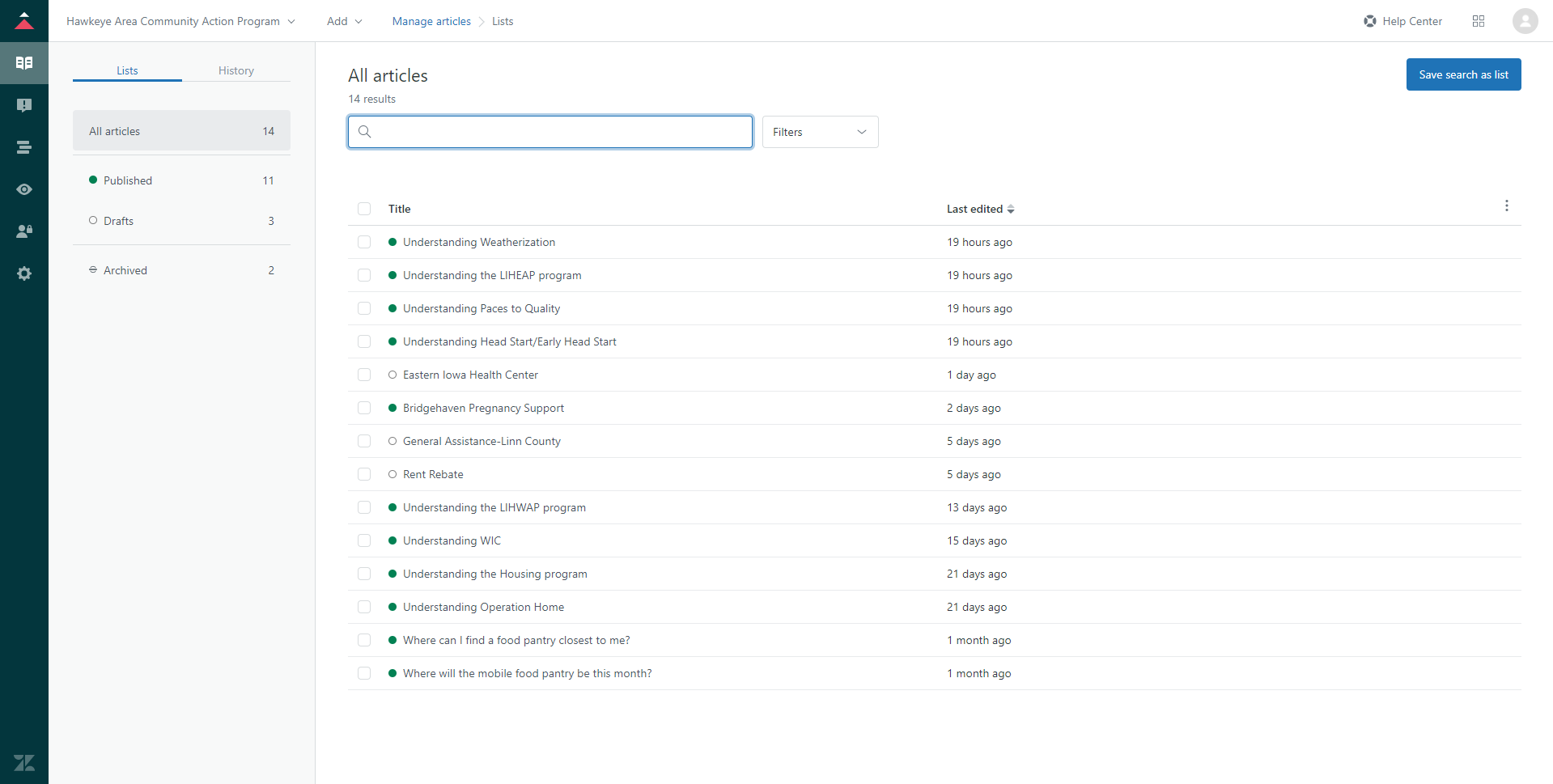Select the Understanding Weatherization checkbox

coord(364,242)
